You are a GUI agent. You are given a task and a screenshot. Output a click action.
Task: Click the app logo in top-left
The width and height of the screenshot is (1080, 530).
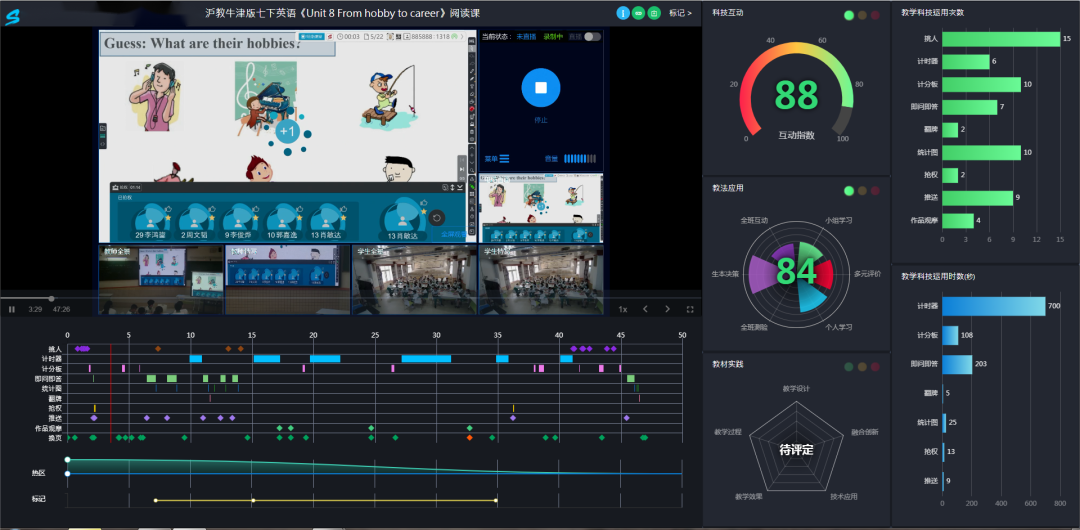point(12,16)
